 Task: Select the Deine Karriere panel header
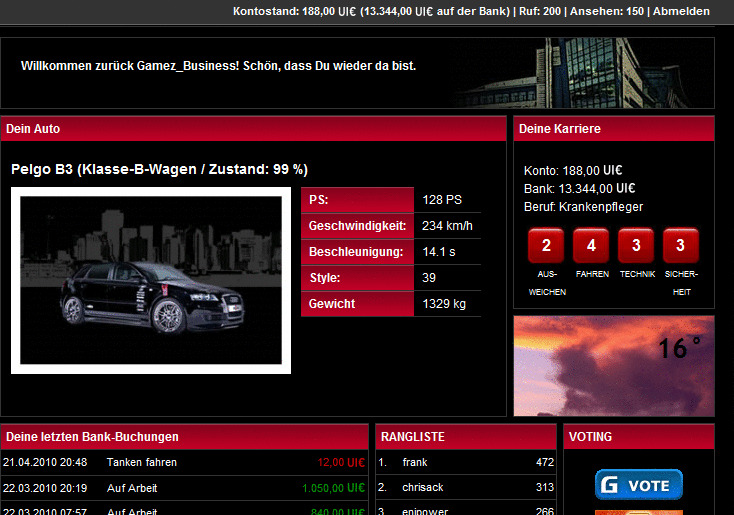[614, 129]
